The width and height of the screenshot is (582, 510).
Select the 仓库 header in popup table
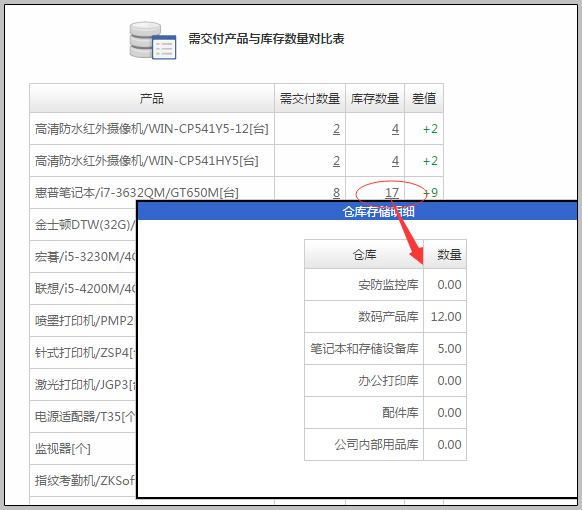[x=364, y=255]
